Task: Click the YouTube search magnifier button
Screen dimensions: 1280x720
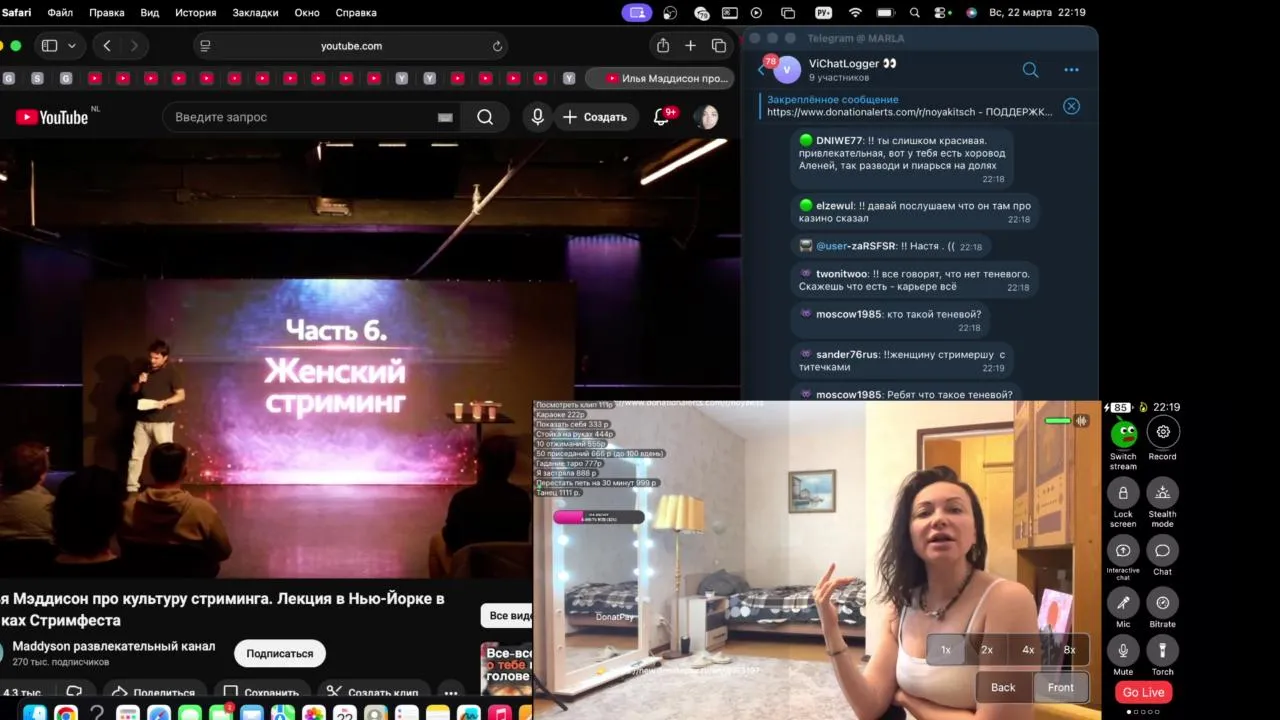Action: pos(485,117)
